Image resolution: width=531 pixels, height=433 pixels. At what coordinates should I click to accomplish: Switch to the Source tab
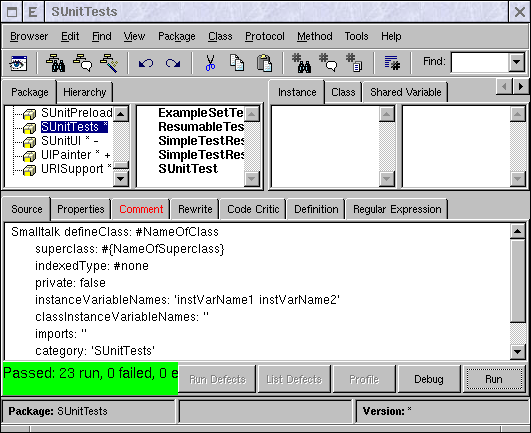coord(27,209)
